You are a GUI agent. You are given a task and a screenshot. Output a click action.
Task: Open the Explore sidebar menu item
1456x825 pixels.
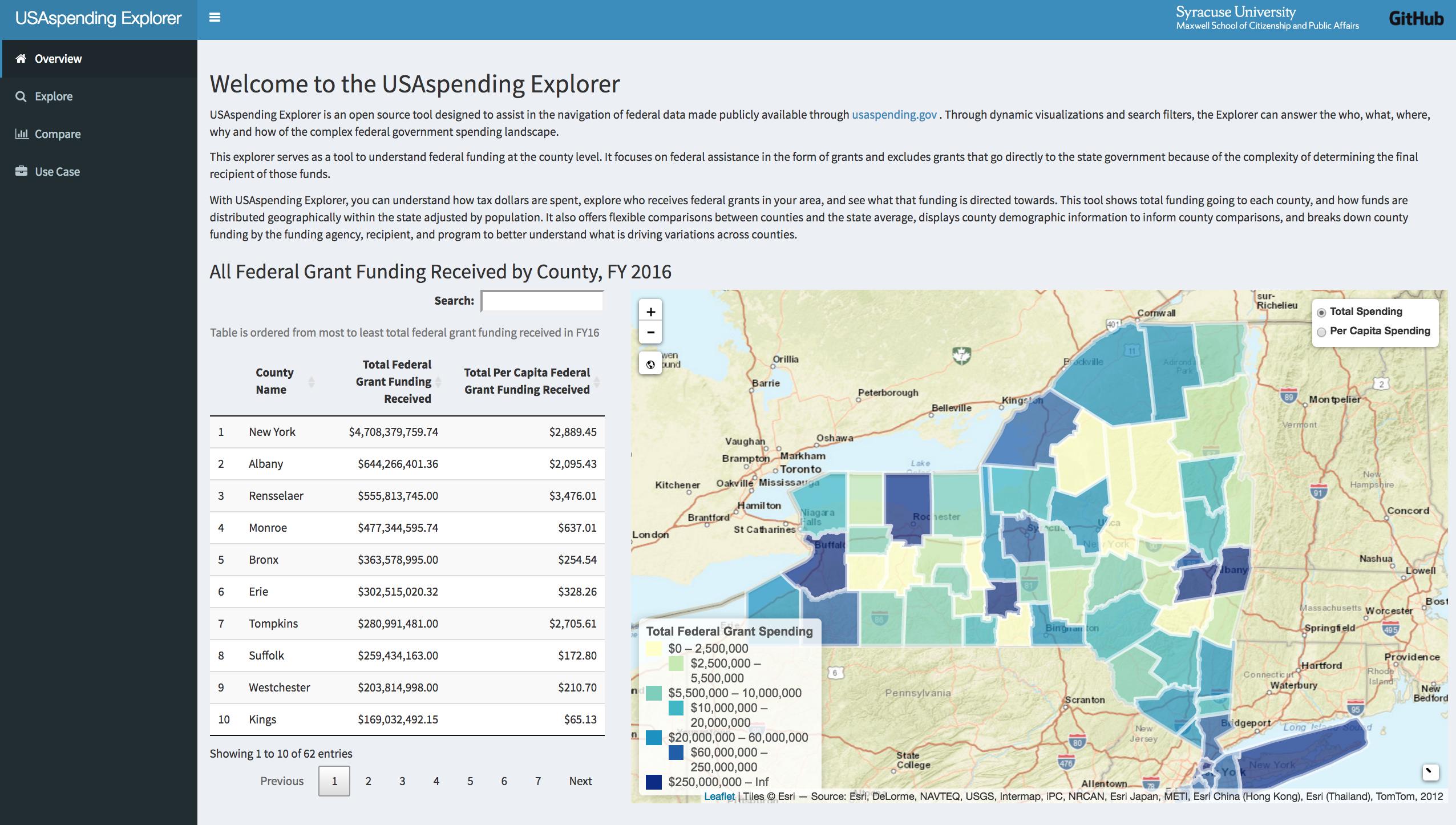click(x=54, y=96)
